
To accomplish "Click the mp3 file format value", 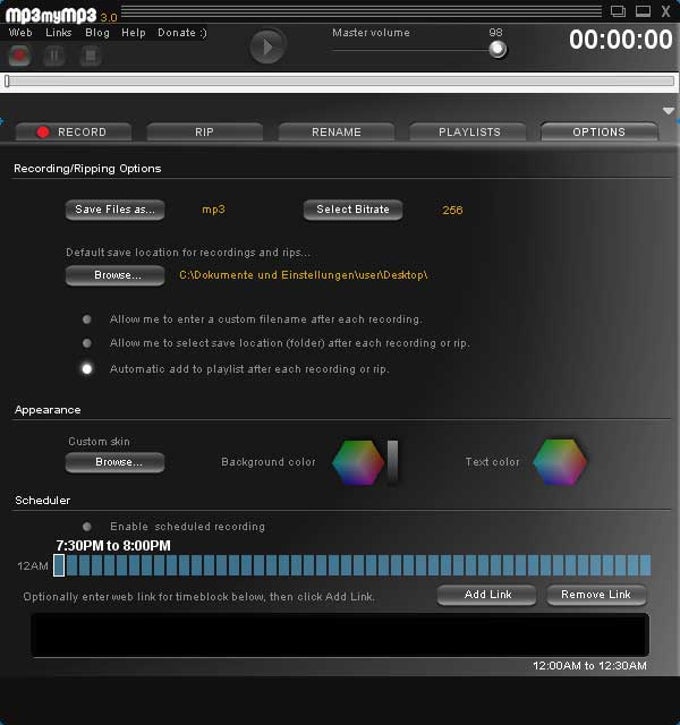I will click(x=214, y=209).
